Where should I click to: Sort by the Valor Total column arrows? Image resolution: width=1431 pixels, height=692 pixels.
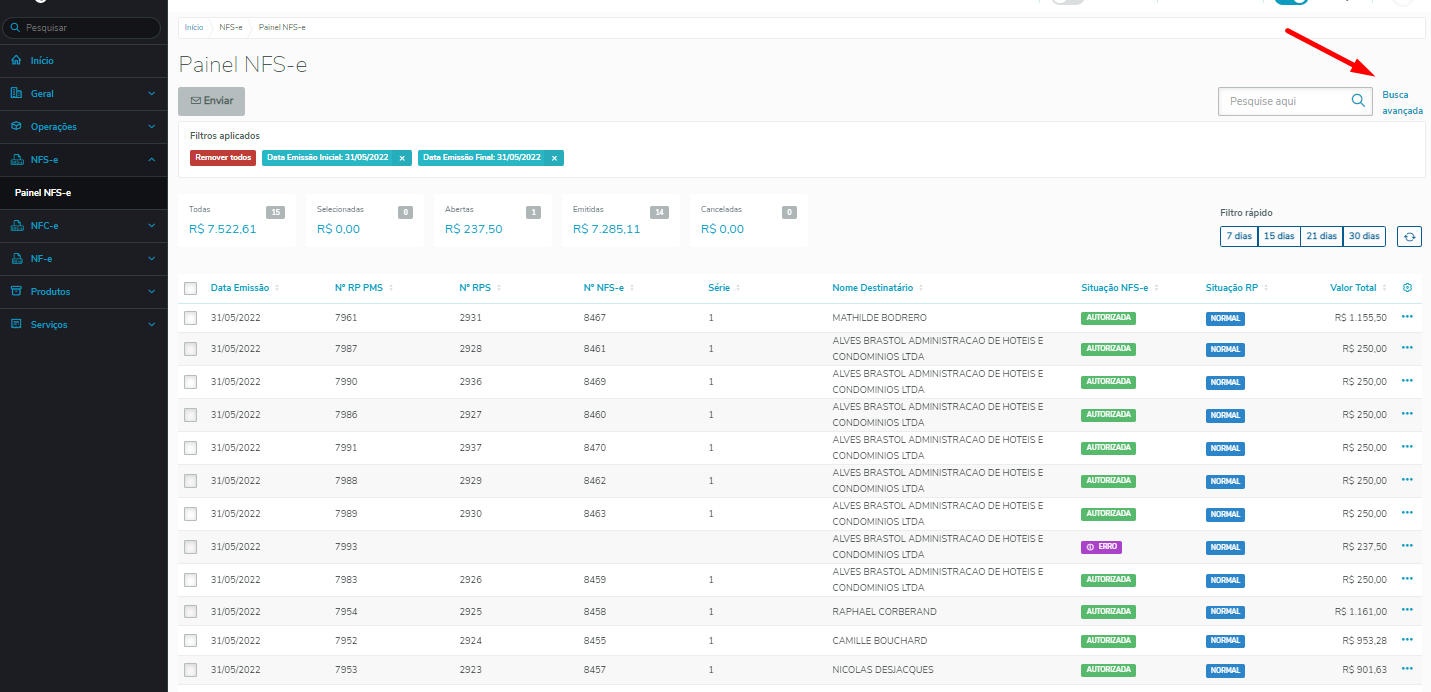coord(1387,288)
